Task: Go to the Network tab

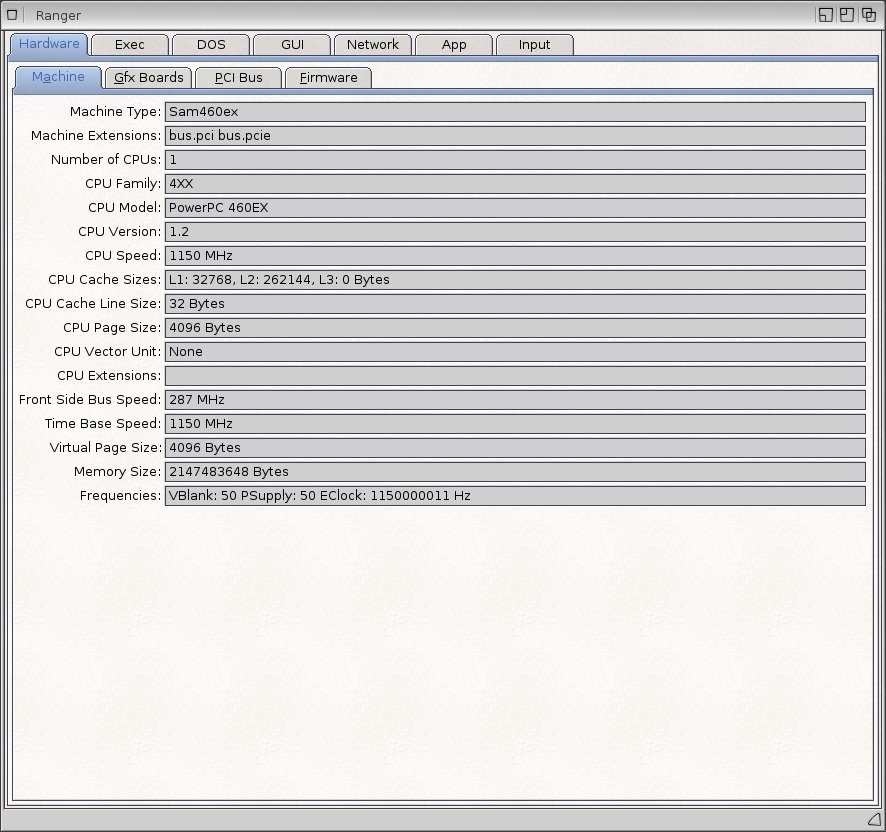Action: [373, 45]
